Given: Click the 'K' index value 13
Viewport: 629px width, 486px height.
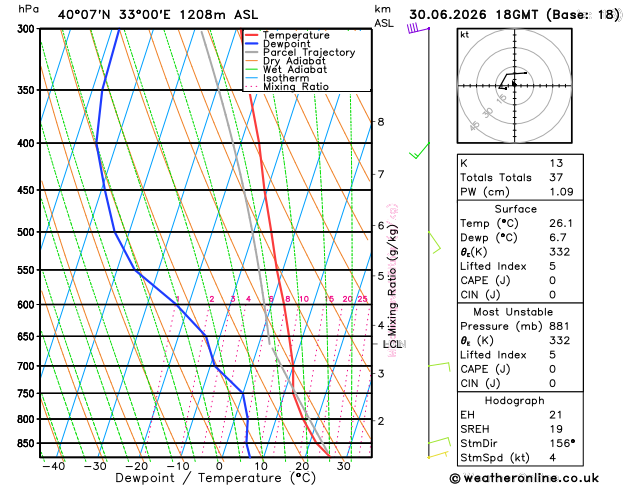Looking at the screenshot, I should [556, 163].
